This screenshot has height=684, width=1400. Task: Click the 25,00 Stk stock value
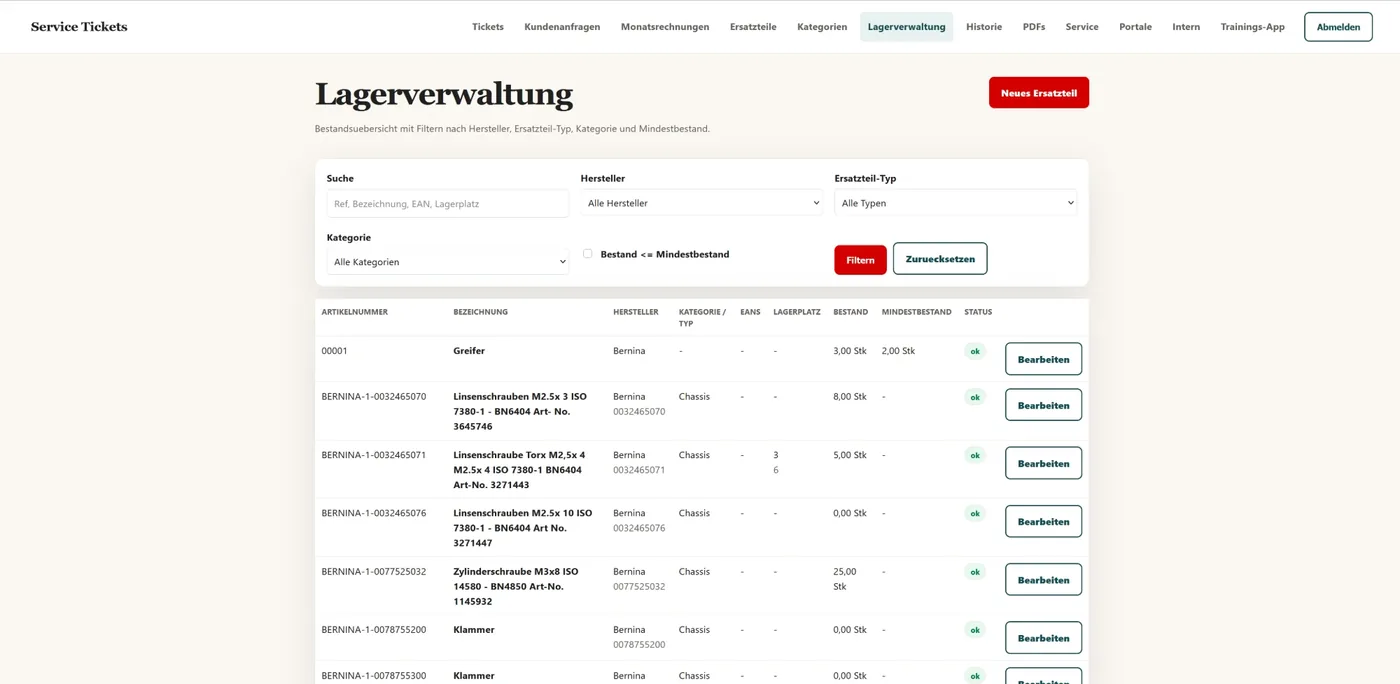[x=845, y=579]
